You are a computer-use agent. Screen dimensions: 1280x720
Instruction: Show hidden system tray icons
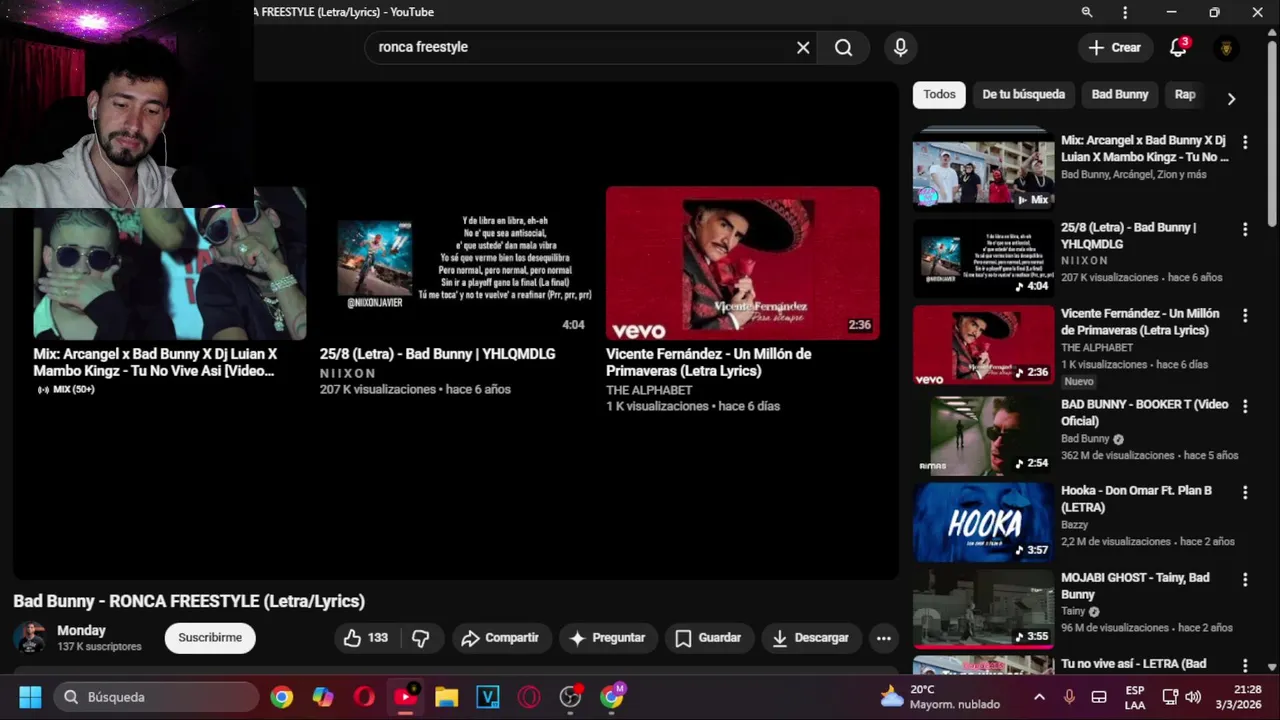(1039, 697)
